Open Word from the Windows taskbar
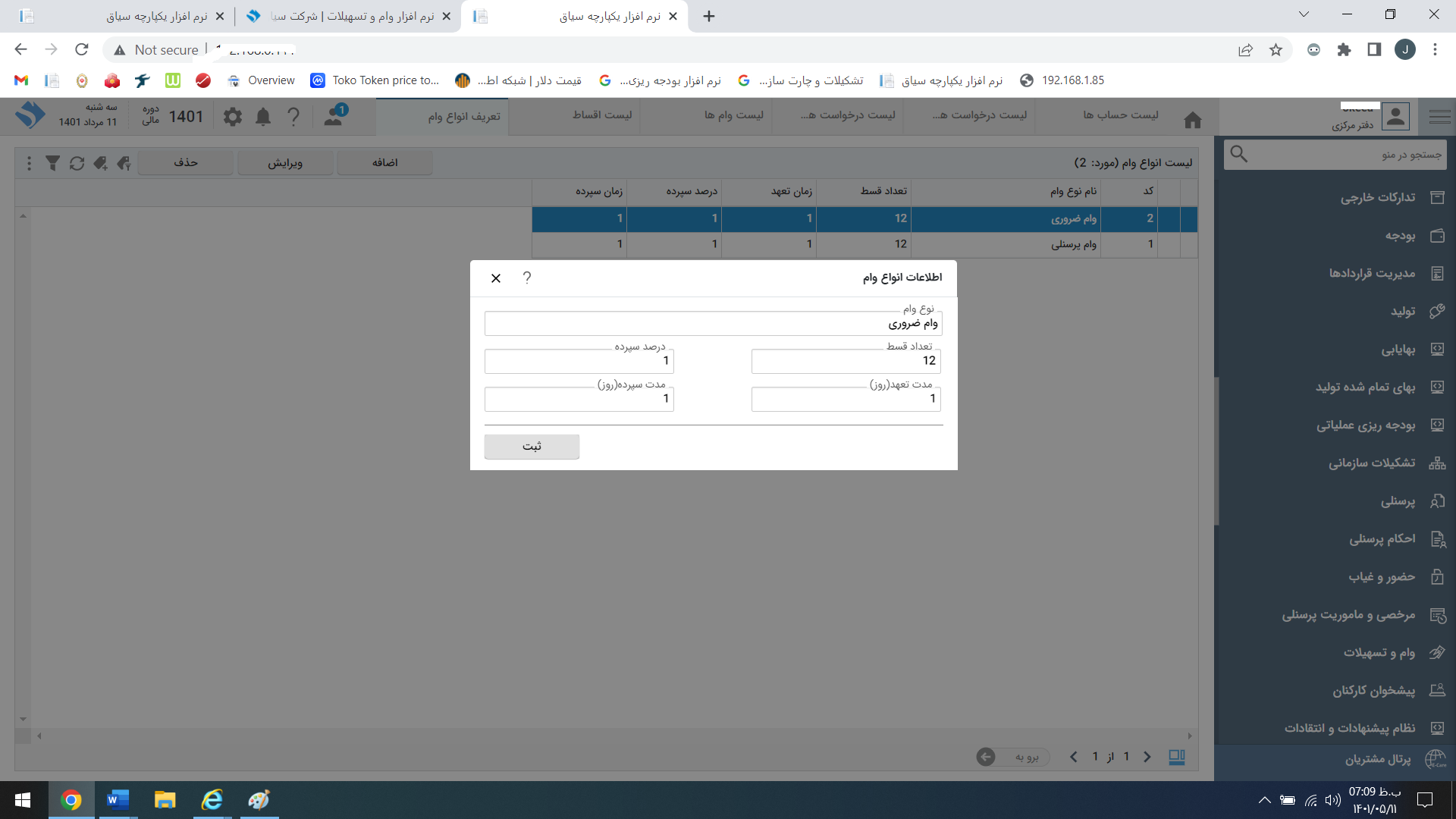Image resolution: width=1456 pixels, height=819 pixels. coord(118,800)
